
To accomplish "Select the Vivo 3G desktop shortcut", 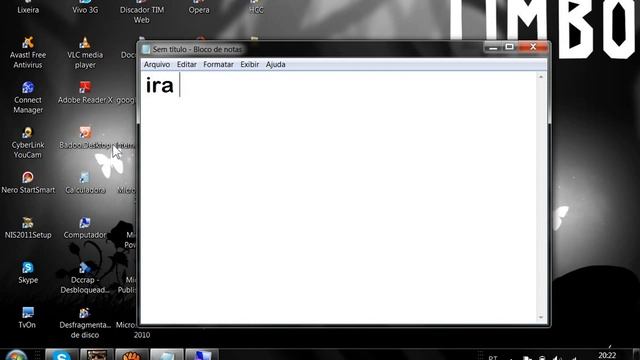I will [x=85, y=7].
